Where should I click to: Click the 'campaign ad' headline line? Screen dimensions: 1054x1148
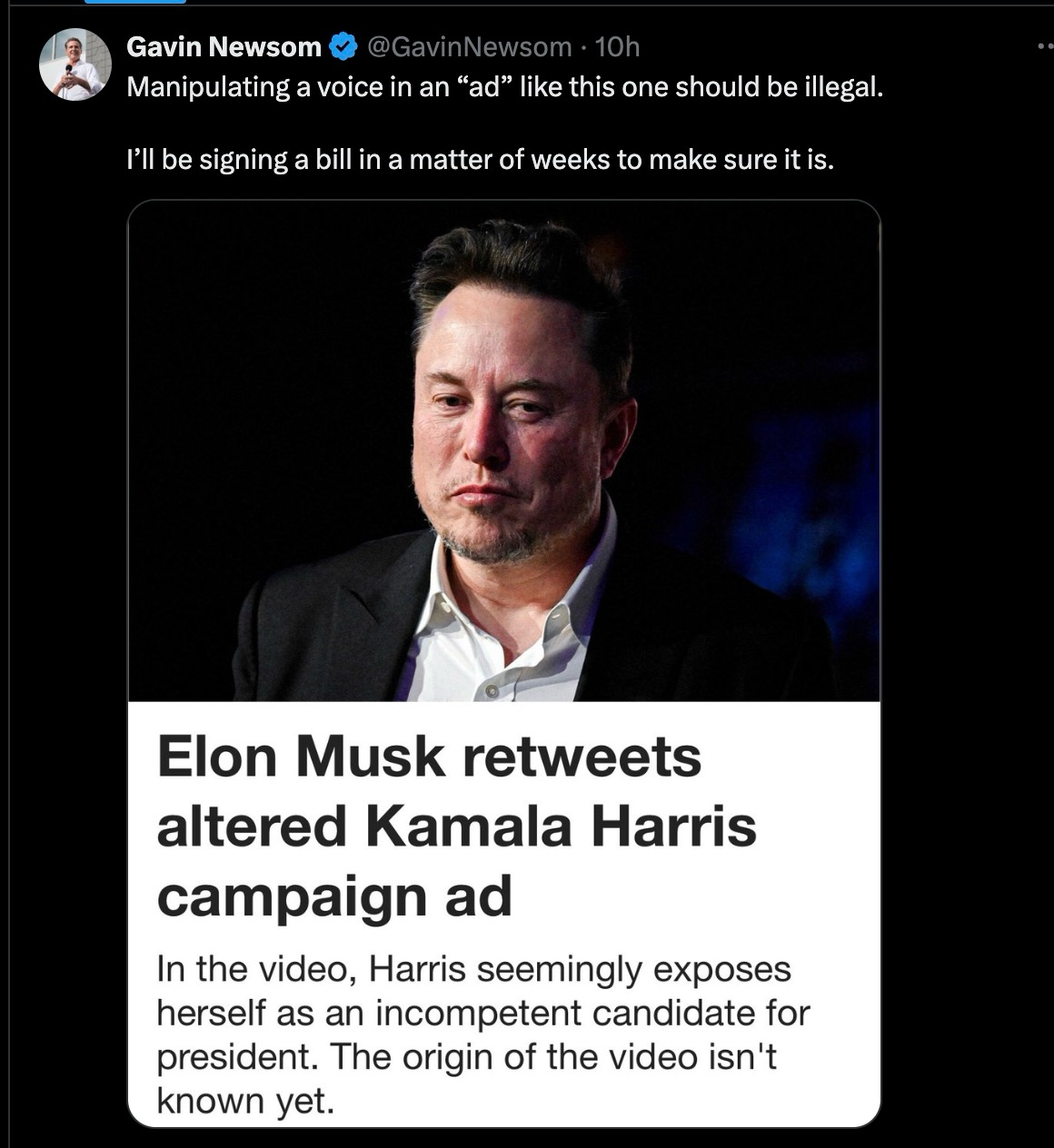334,898
